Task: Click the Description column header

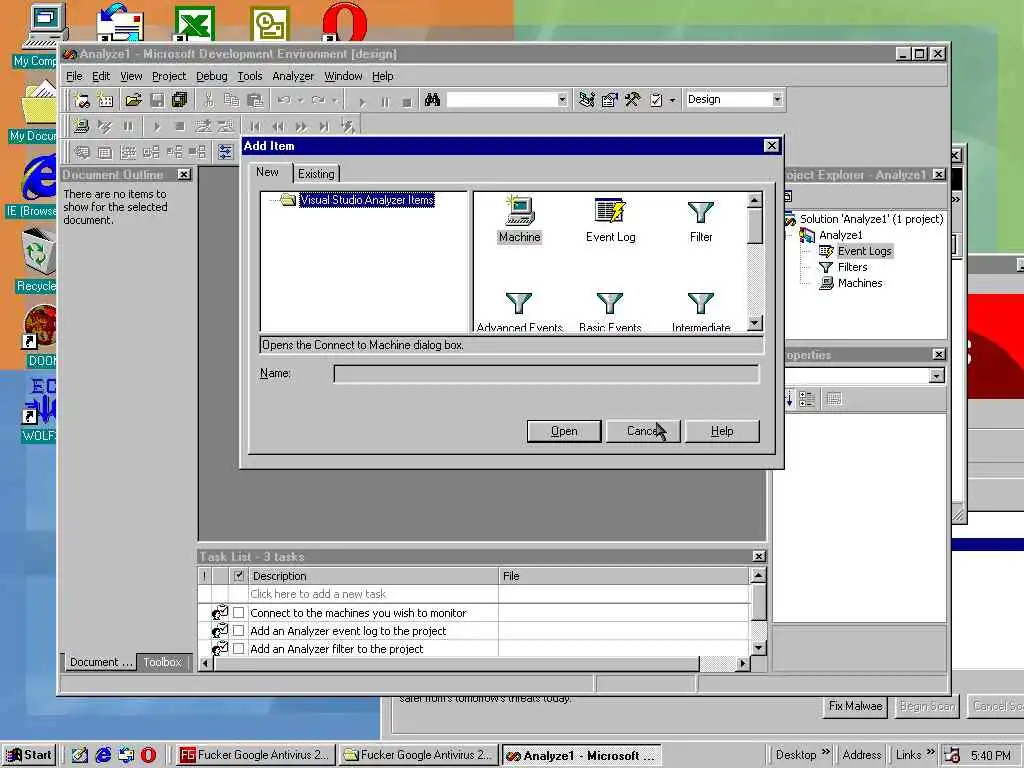Action: click(373, 576)
